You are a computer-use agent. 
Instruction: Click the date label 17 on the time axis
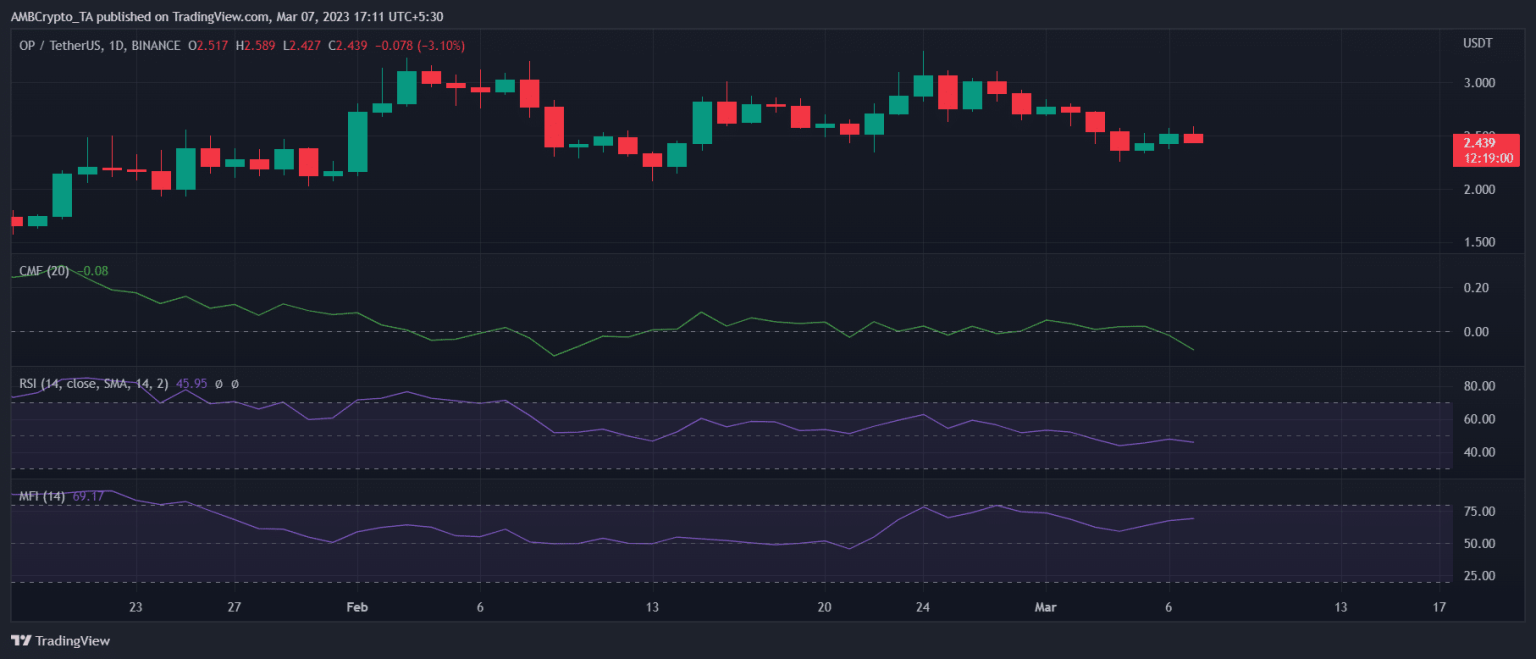(x=1440, y=607)
